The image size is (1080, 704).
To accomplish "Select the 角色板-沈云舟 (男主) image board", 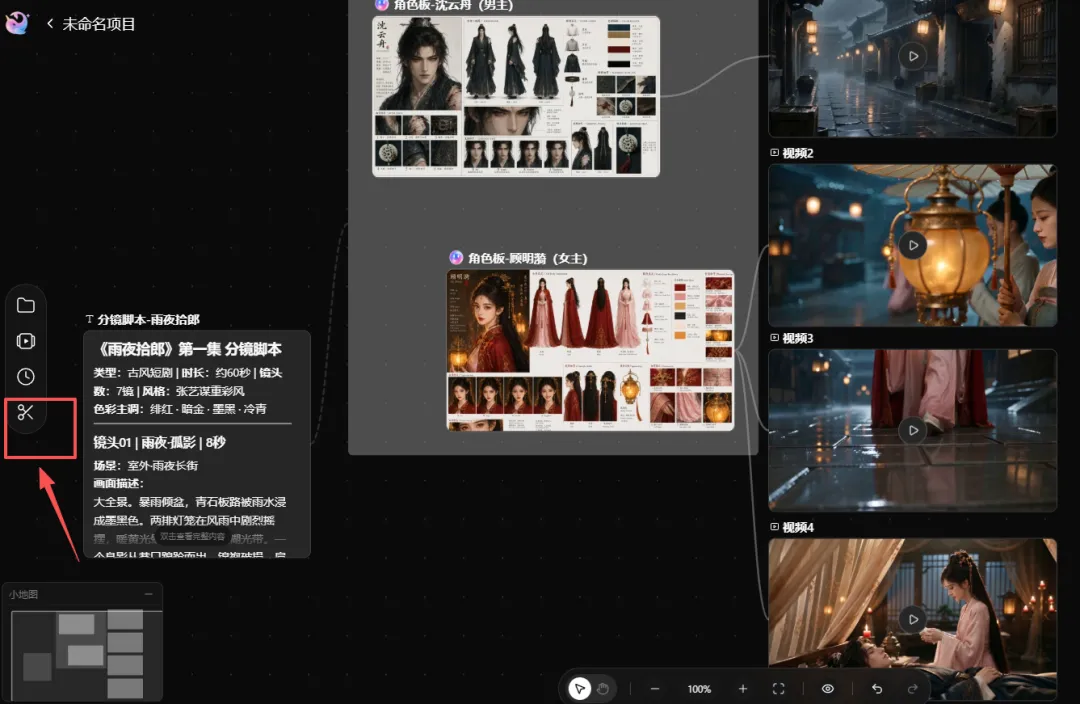I will click(516, 96).
